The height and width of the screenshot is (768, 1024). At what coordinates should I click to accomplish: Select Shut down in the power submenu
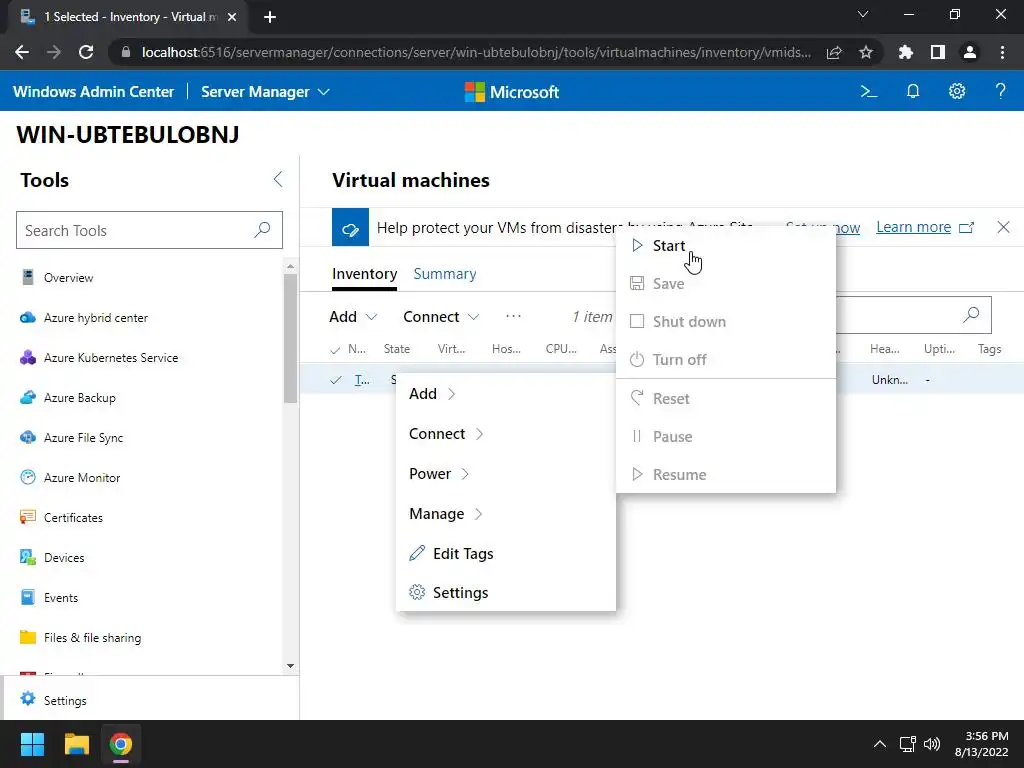726,321
